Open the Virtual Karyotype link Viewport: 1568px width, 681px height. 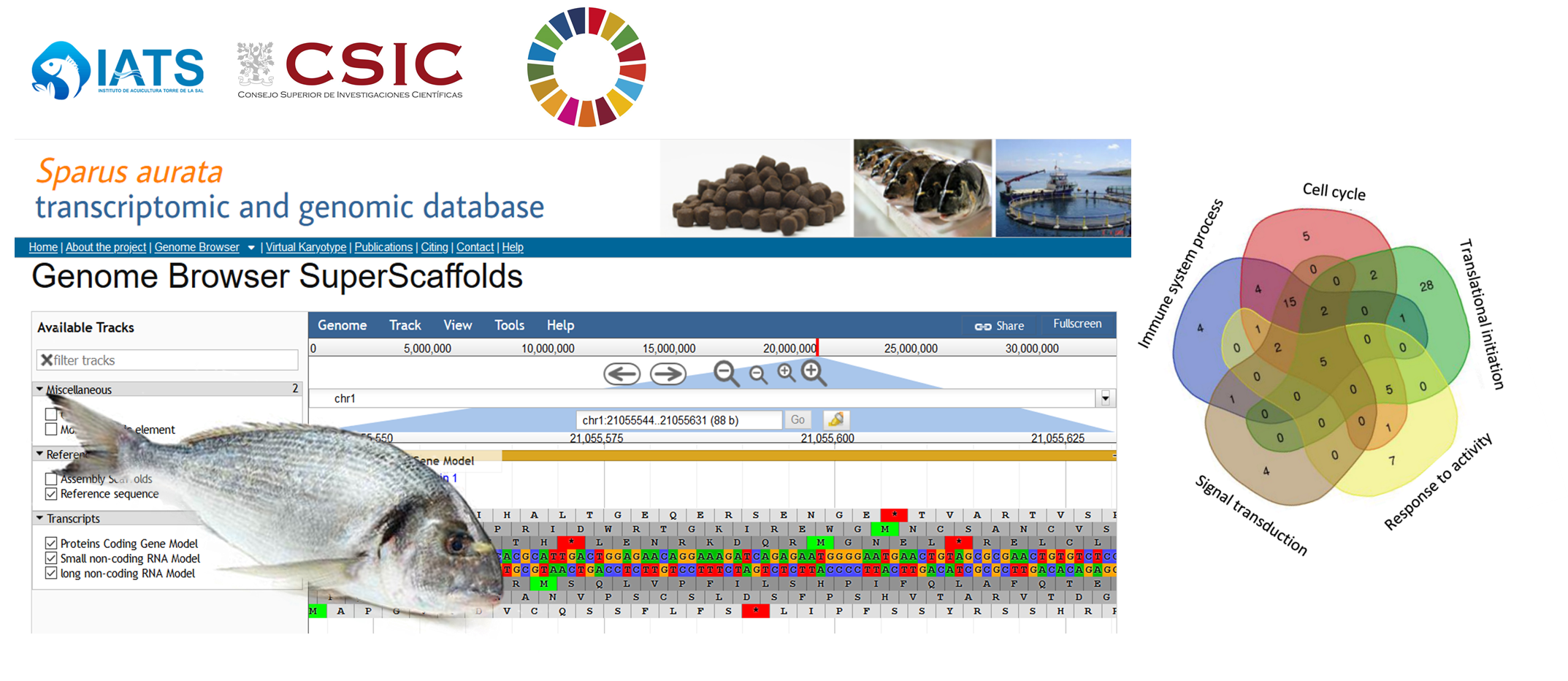click(x=305, y=247)
